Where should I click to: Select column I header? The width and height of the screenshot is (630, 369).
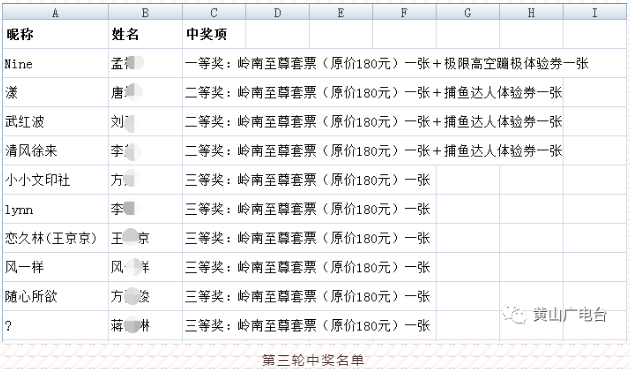point(595,12)
